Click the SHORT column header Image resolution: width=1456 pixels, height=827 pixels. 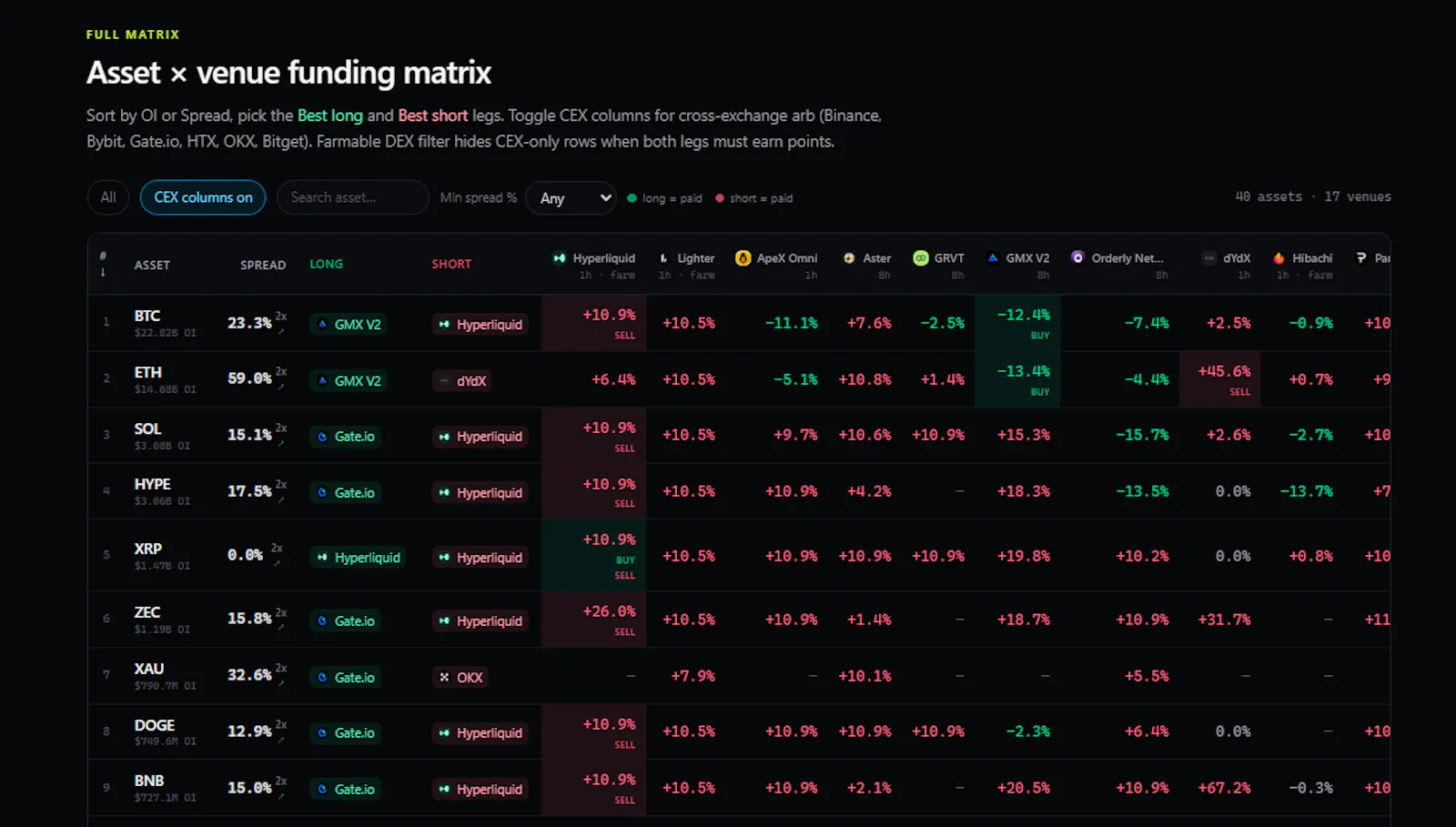click(x=451, y=264)
